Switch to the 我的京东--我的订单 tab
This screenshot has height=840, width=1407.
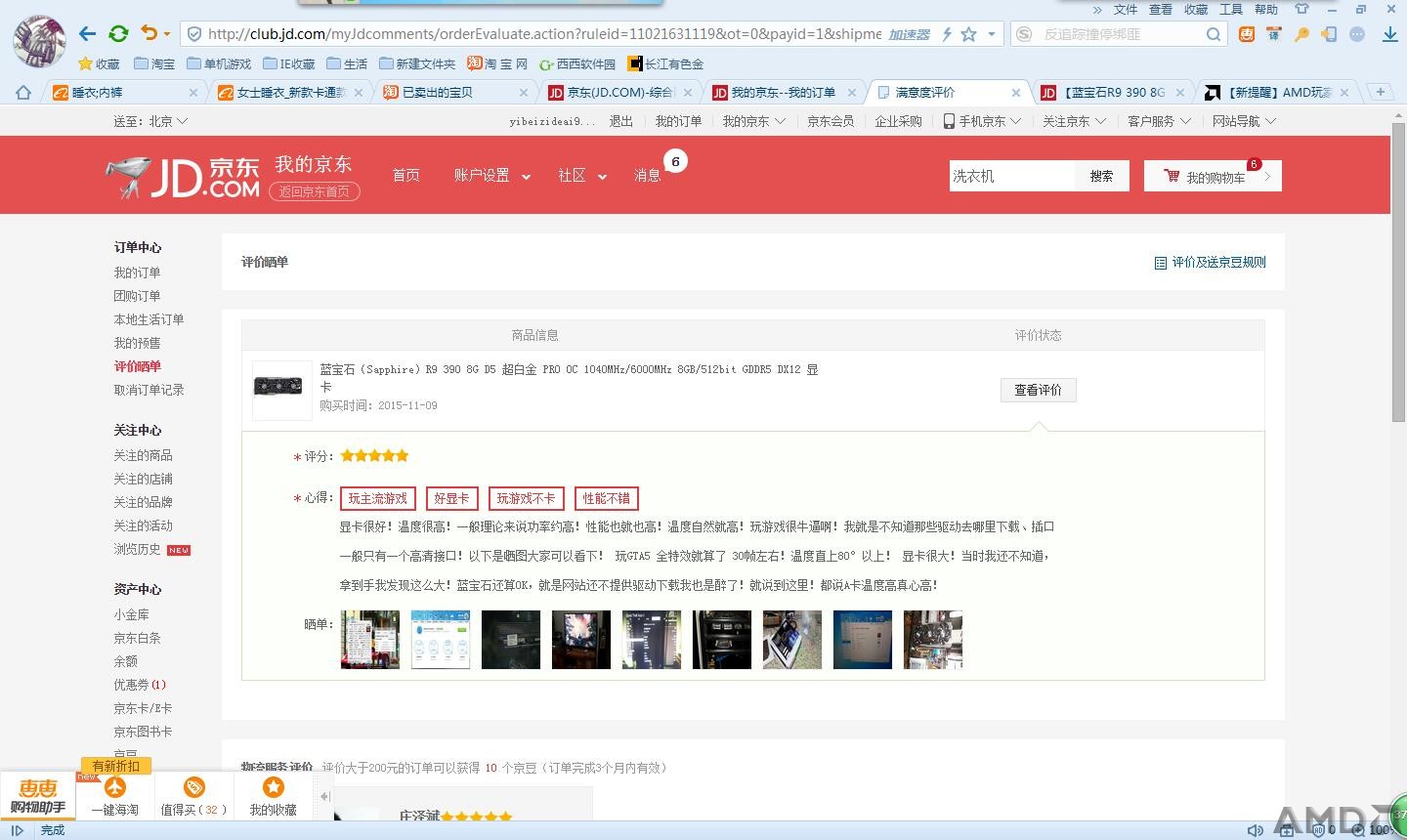785,92
